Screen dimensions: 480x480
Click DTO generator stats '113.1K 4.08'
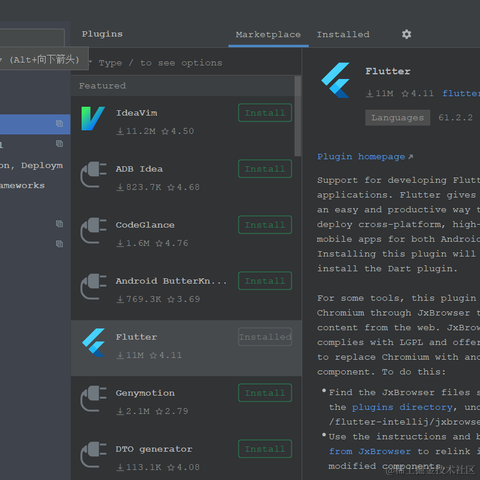coord(158,467)
